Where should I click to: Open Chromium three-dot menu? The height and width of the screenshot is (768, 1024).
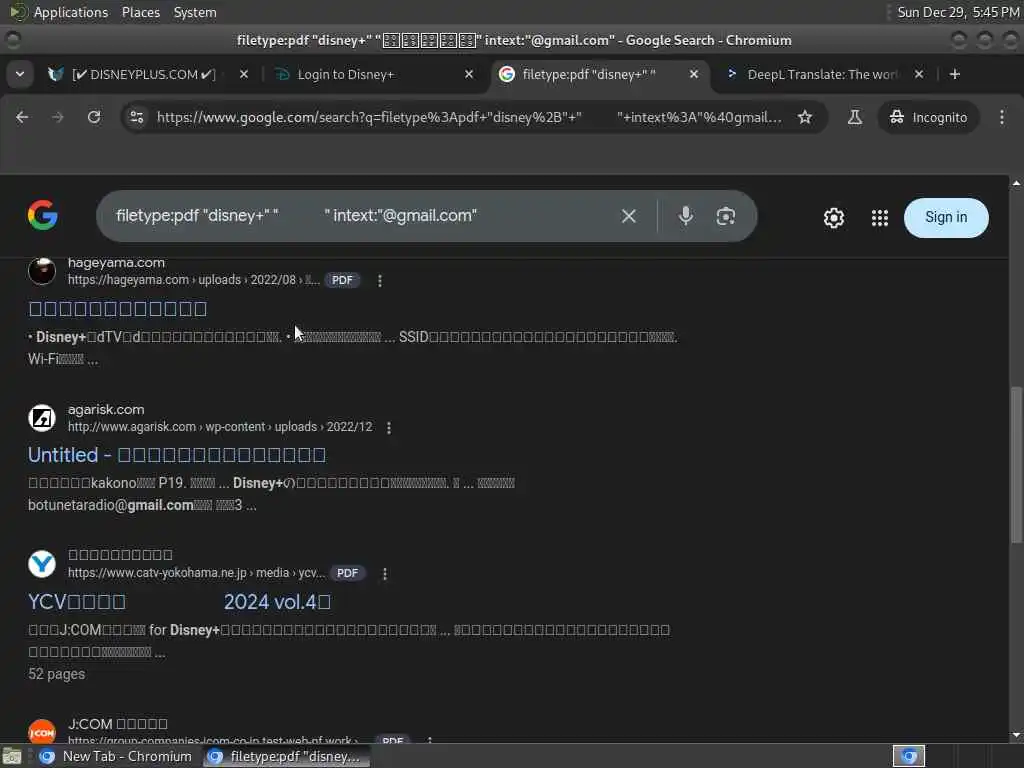(x=1002, y=117)
